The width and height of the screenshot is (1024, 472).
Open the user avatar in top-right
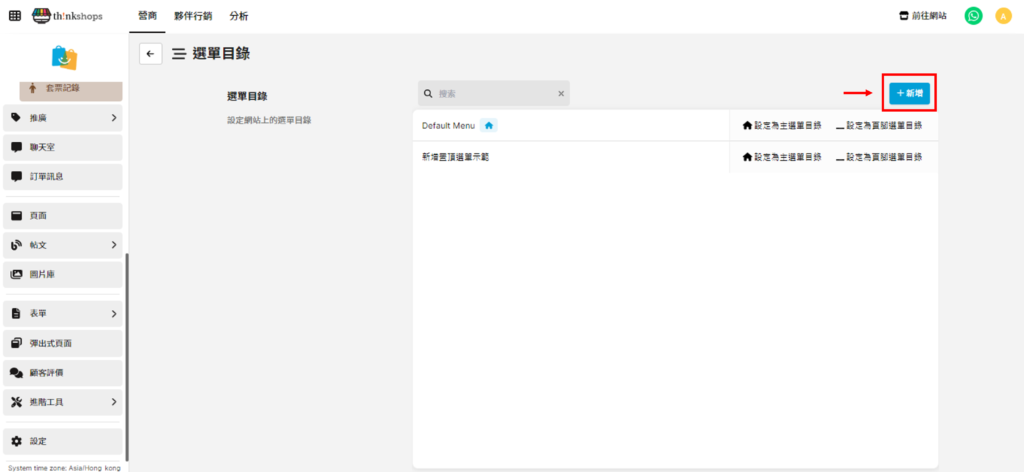pos(1003,16)
